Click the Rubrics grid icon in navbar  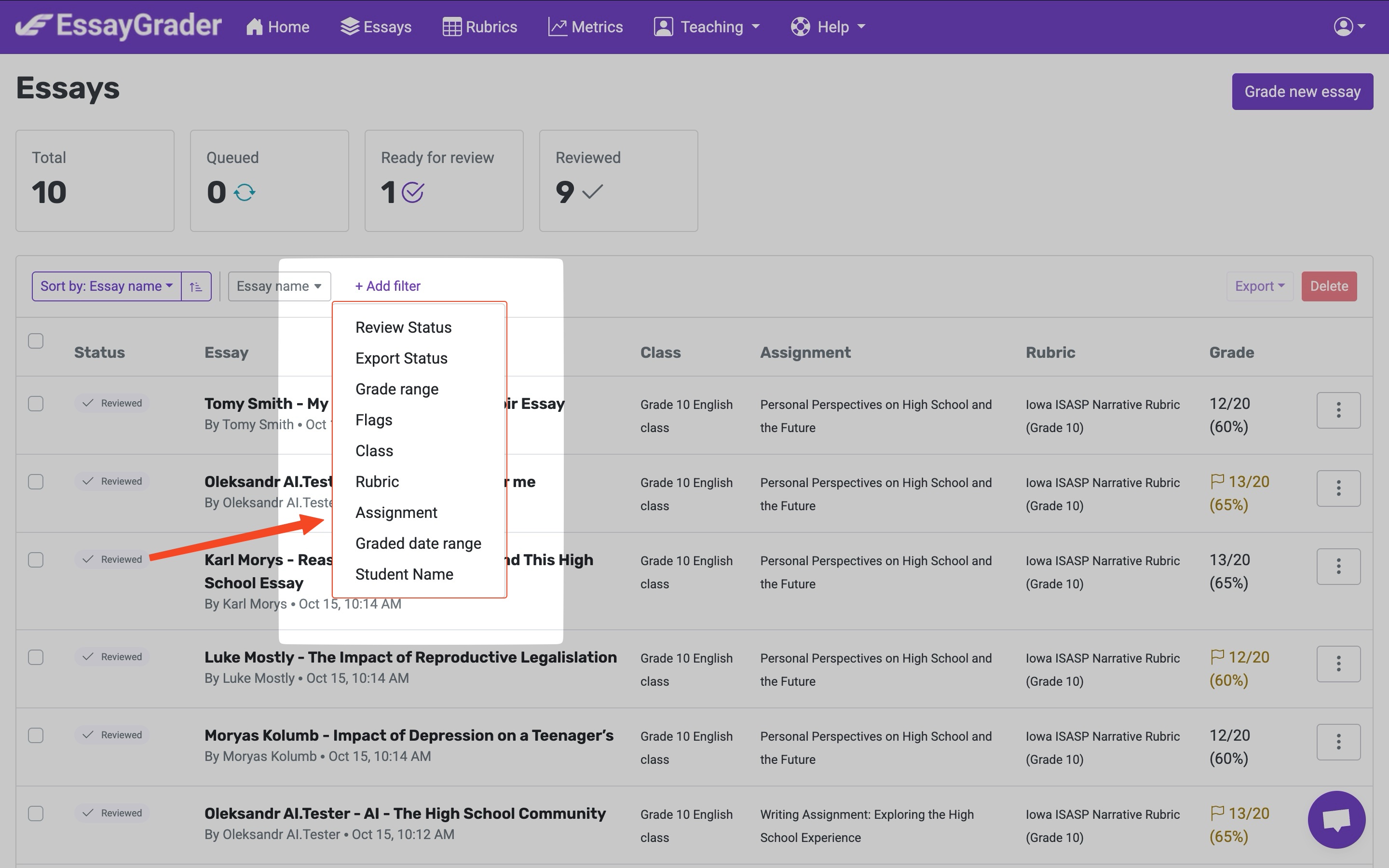pyautogui.click(x=452, y=27)
